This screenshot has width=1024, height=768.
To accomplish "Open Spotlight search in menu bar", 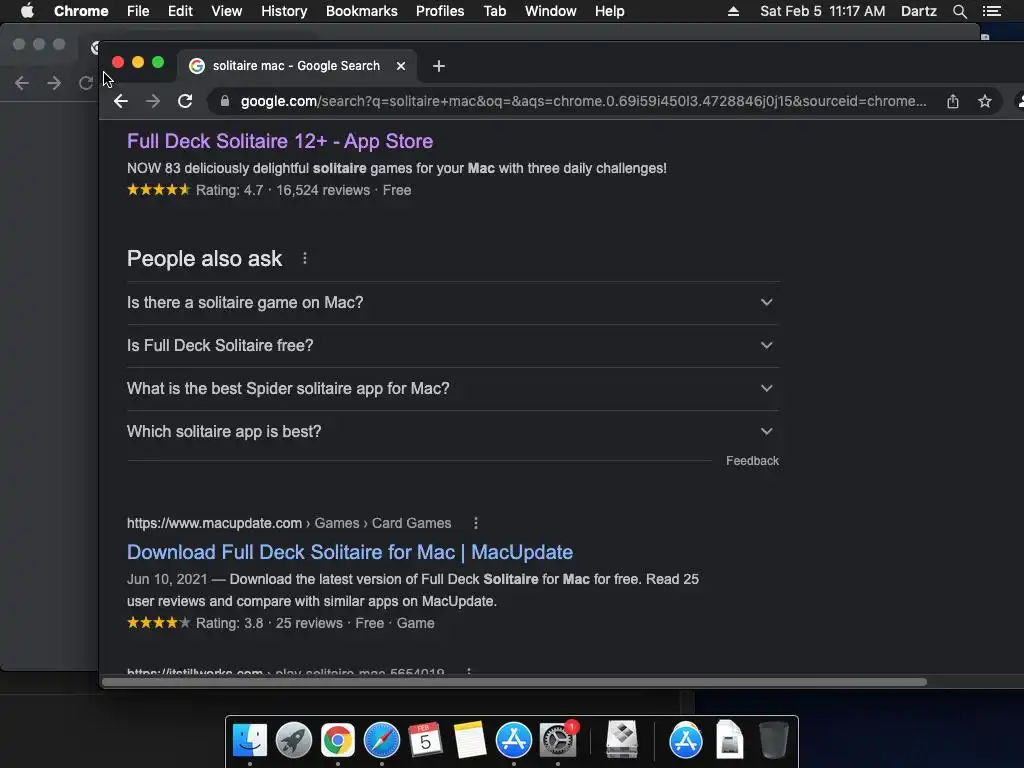I will click(x=959, y=11).
